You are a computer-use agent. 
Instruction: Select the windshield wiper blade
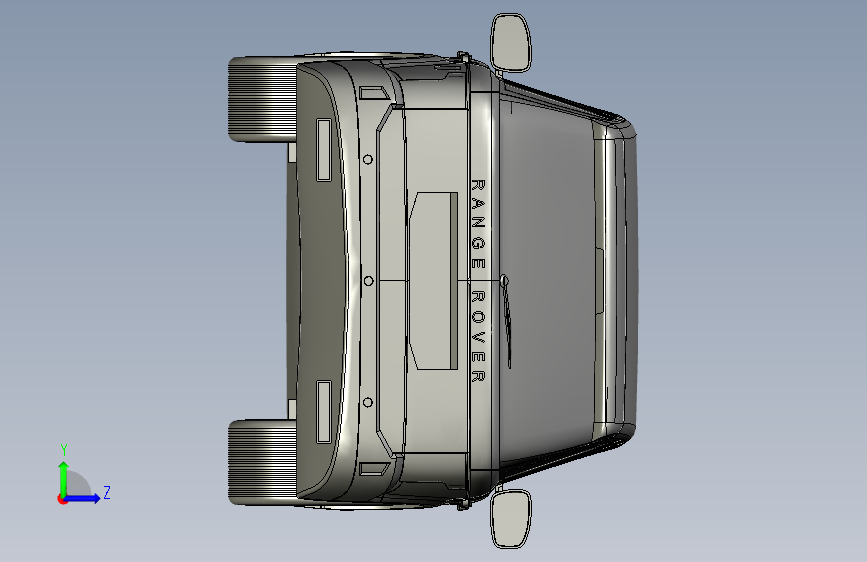coord(508,324)
